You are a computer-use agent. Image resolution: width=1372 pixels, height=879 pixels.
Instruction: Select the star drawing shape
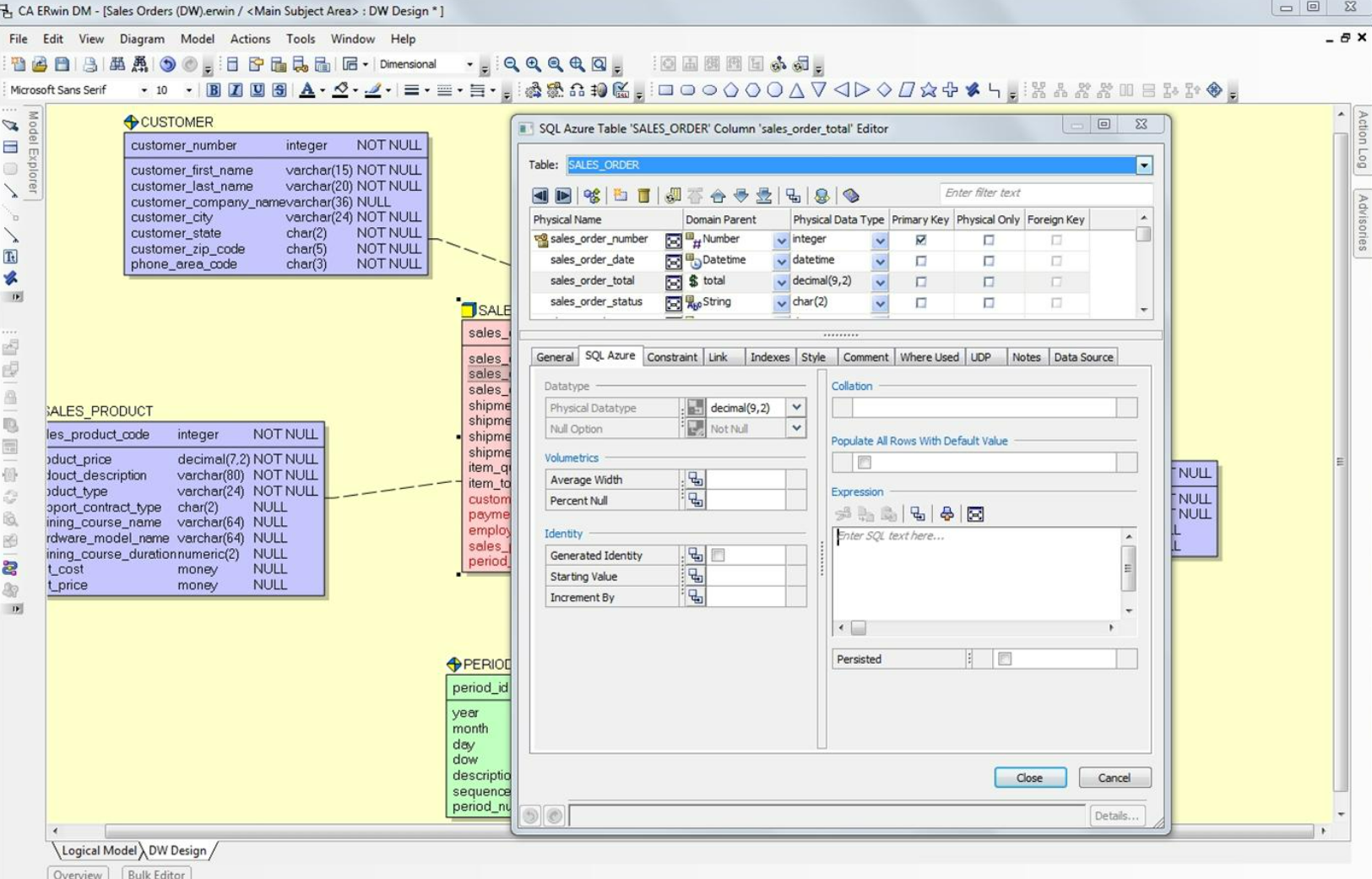[929, 90]
